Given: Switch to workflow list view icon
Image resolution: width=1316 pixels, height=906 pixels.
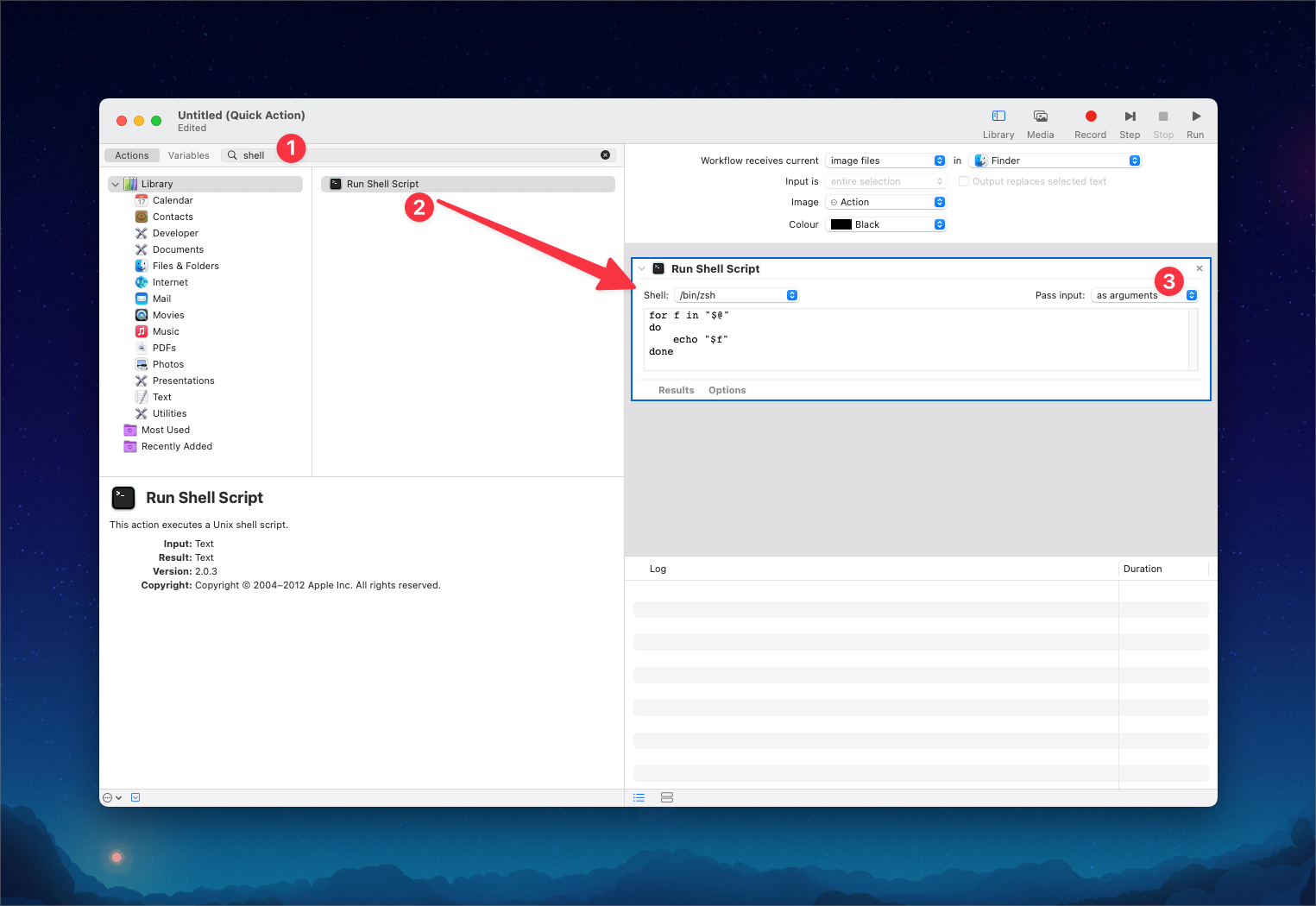Looking at the screenshot, I should point(639,797).
